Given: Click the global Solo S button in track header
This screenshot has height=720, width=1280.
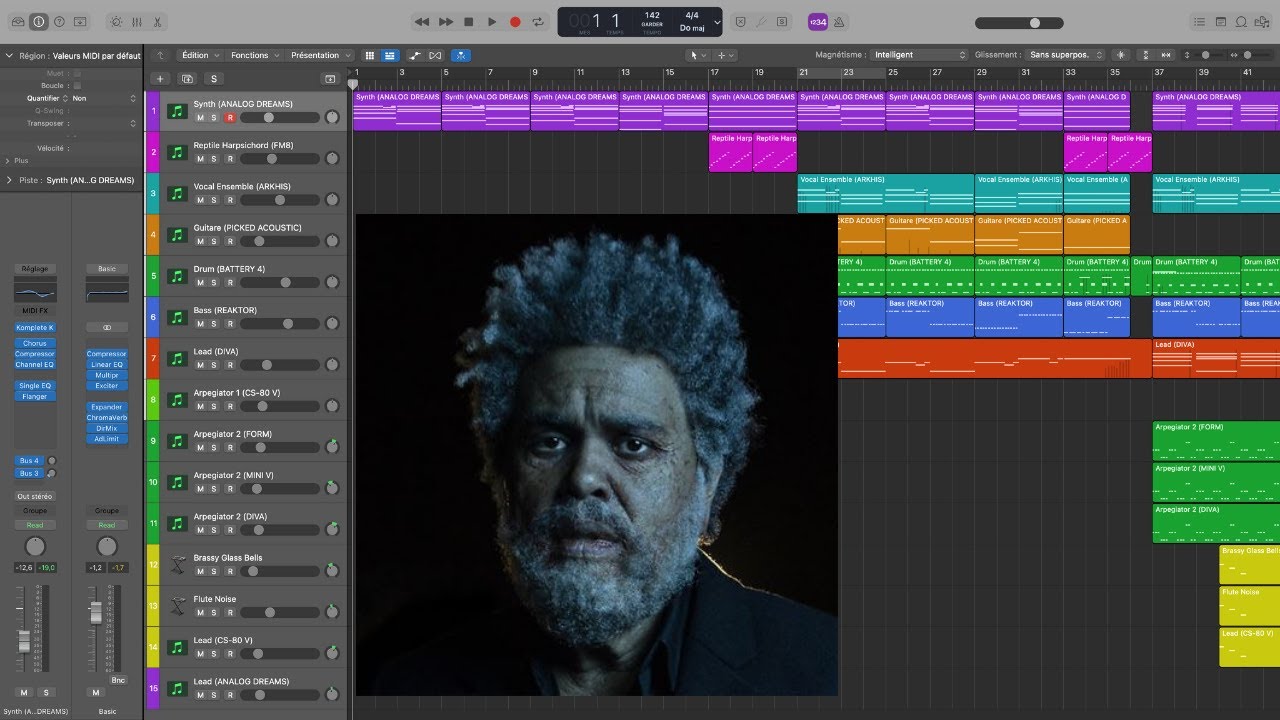Looking at the screenshot, I should (213, 79).
